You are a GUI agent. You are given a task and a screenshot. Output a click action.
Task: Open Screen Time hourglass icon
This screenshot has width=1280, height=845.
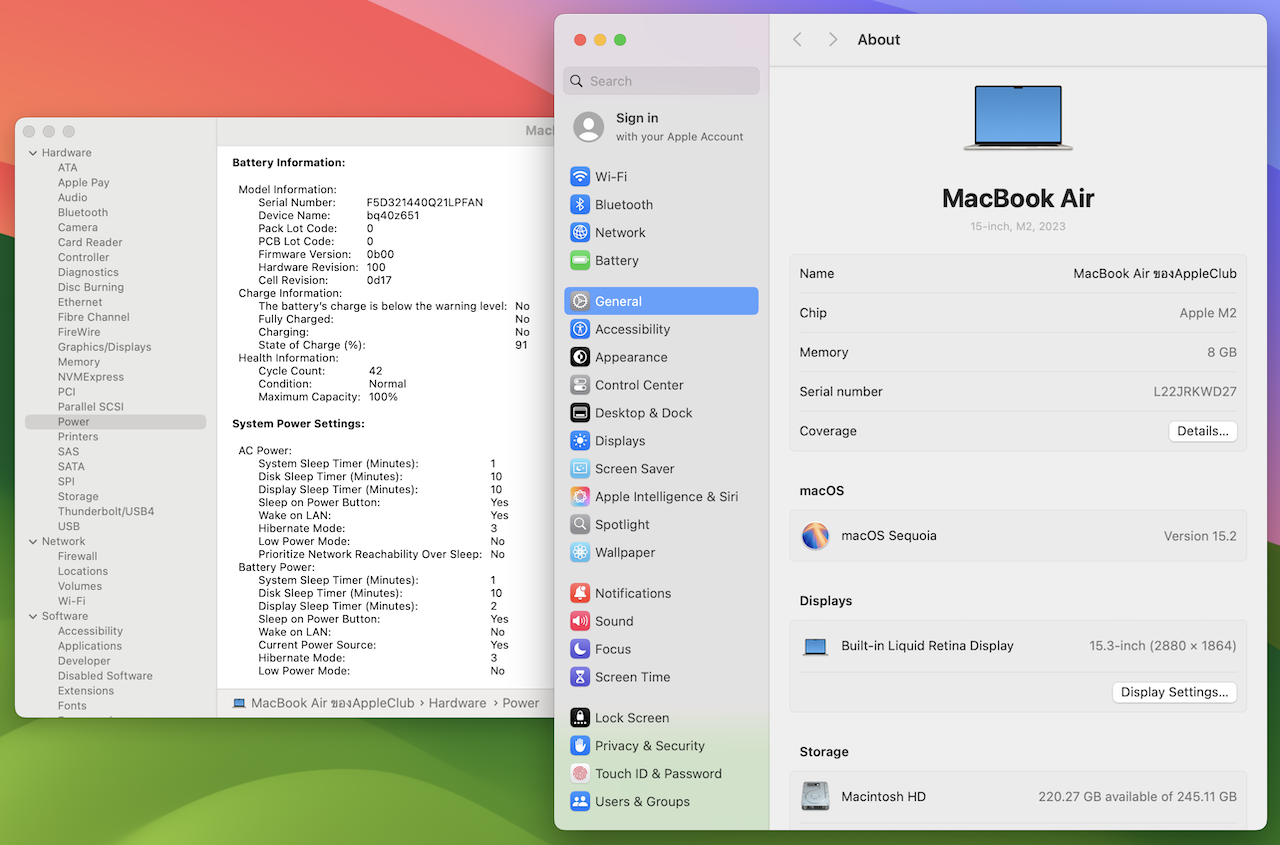pos(580,677)
